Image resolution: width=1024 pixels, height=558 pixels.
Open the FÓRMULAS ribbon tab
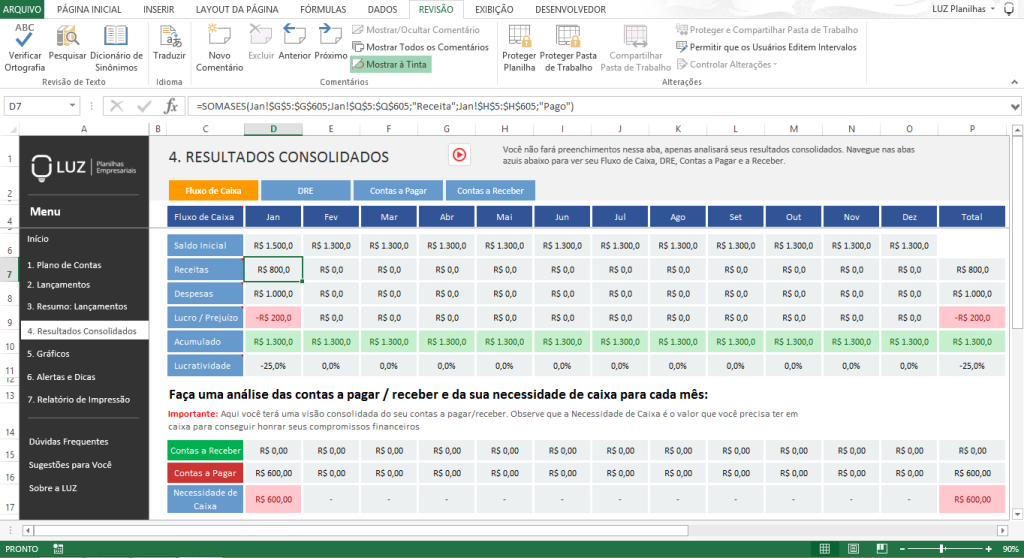tap(323, 9)
